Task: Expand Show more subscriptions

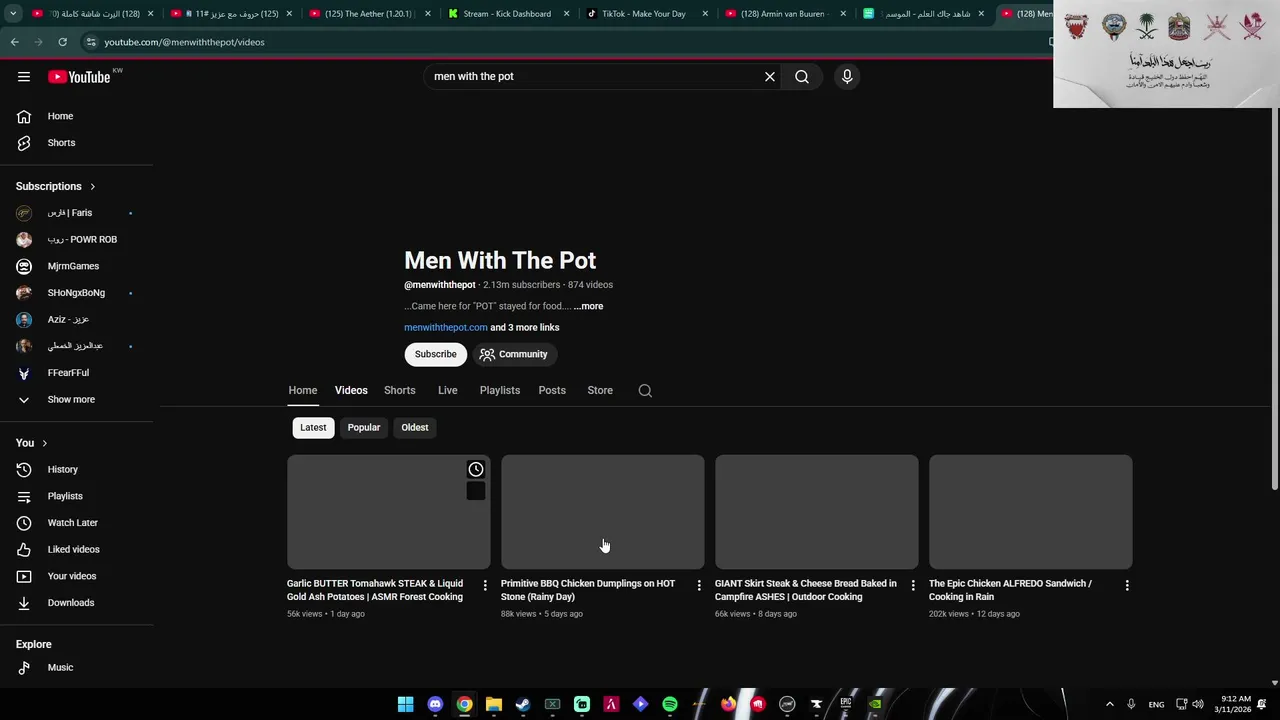Action: tap(76, 399)
